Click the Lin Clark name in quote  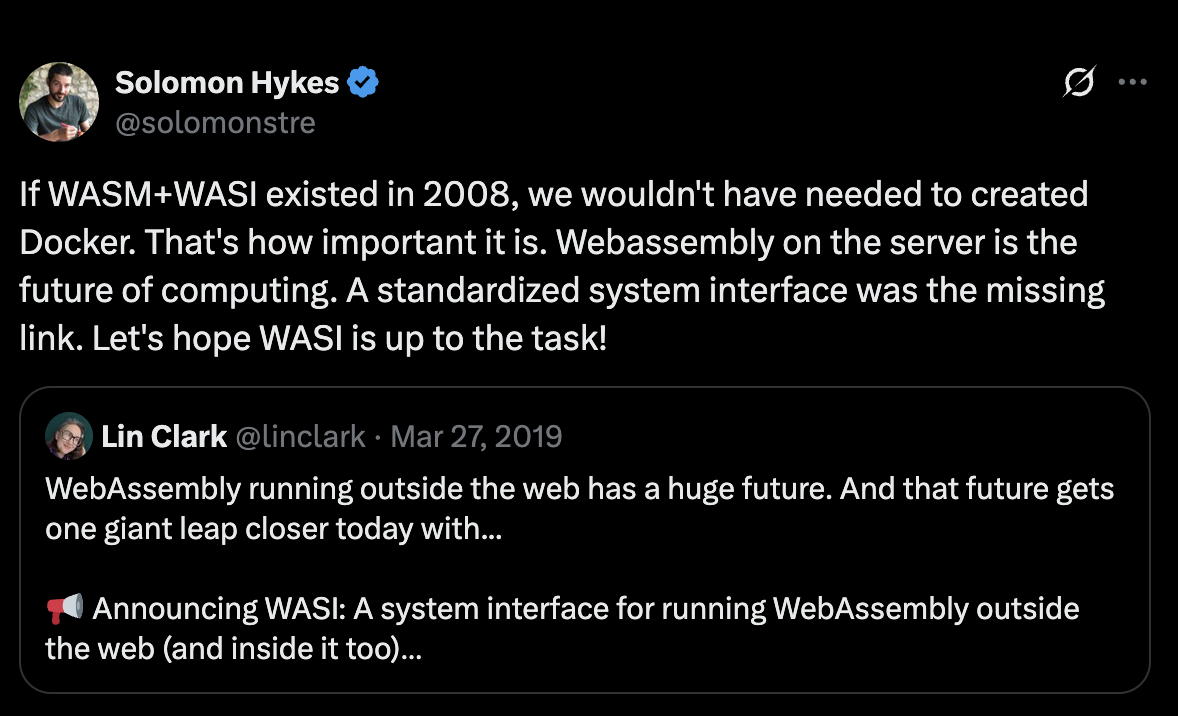point(163,437)
